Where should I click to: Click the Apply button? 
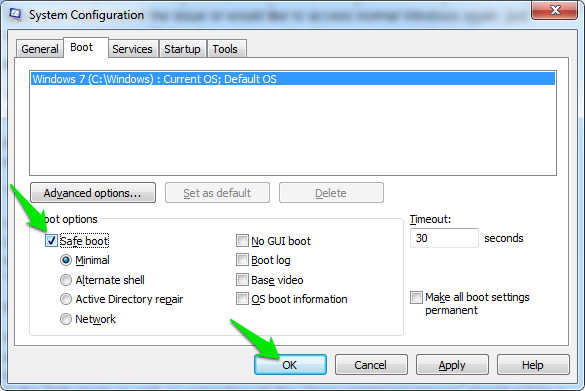pyautogui.click(x=452, y=365)
